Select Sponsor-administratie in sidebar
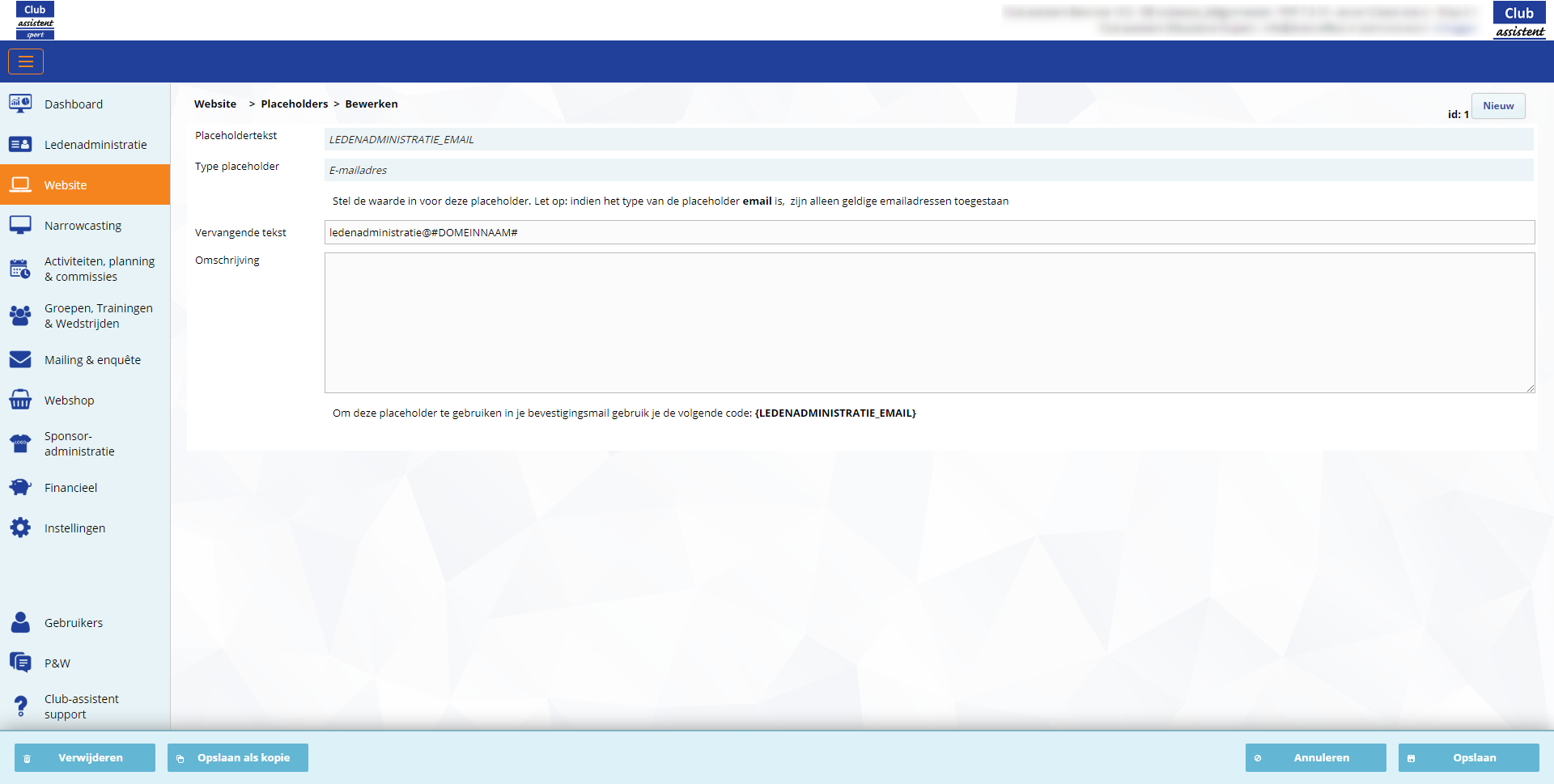 pos(79,443)
